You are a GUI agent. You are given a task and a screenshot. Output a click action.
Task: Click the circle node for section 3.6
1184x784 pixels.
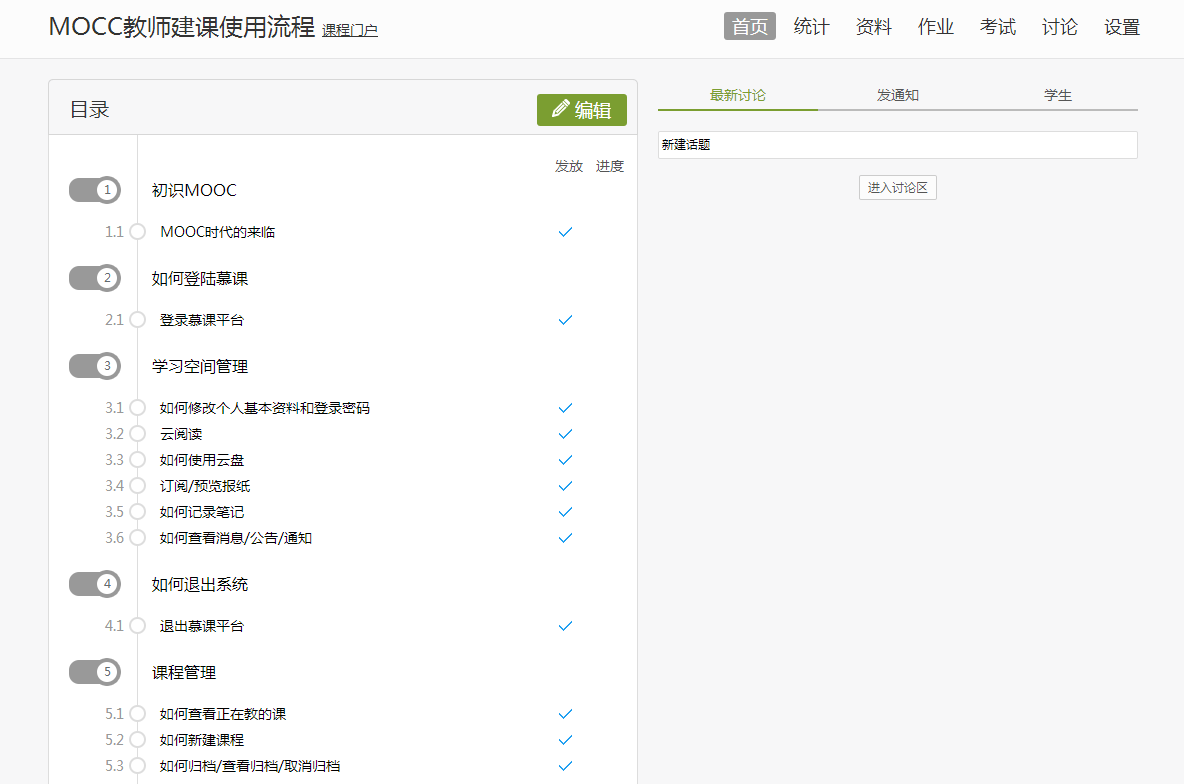(x=137, y=538)
